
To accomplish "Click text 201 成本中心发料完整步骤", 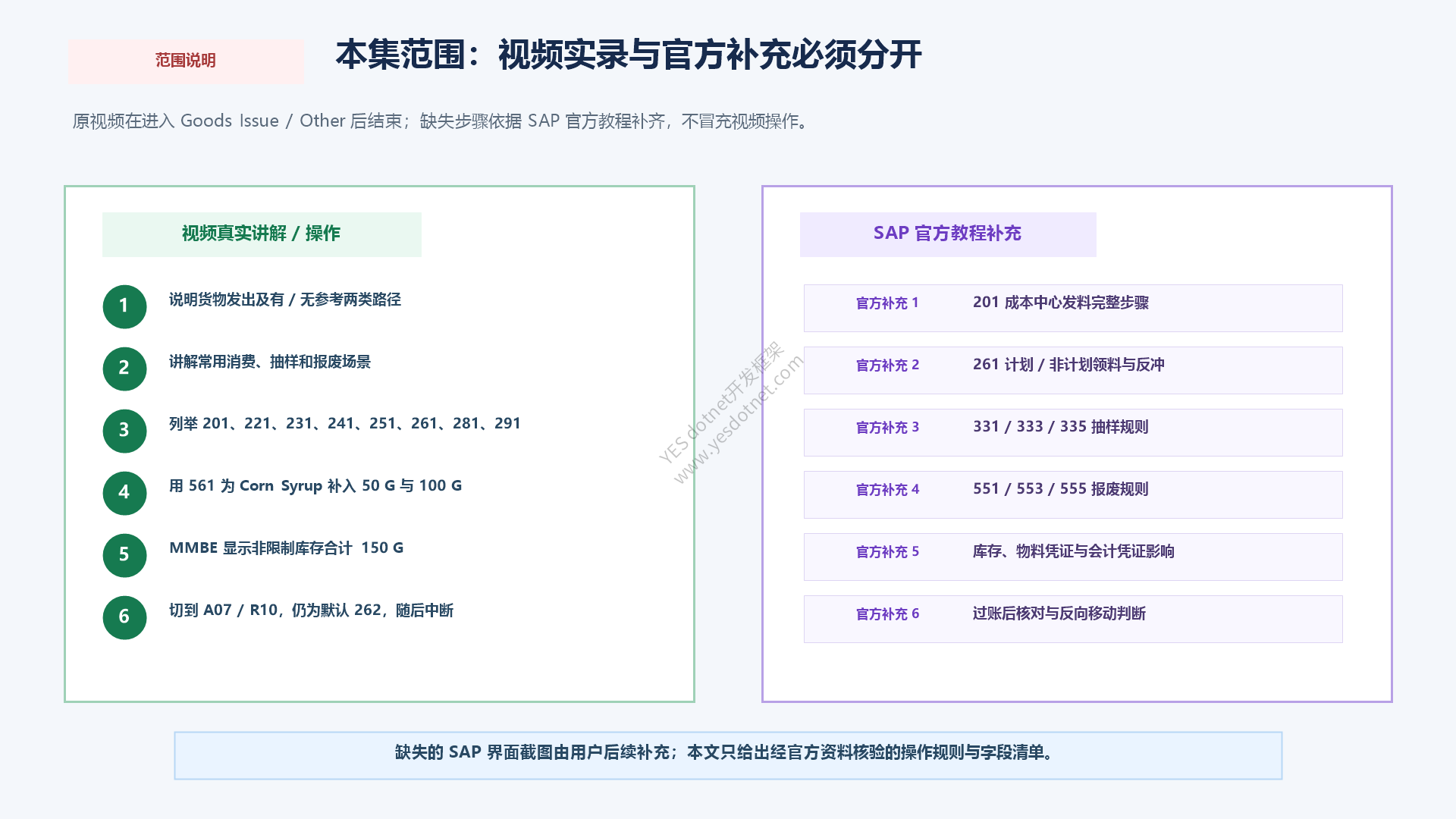I will click(x=1061, y=303).
